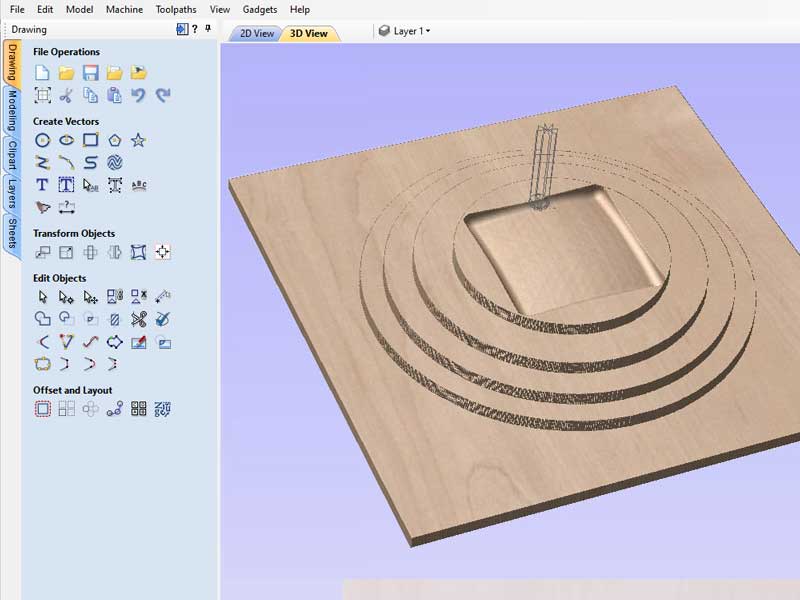Image resolution: width=800 pixels, height=600 pixels.
Task: Choose the Draw Rectangle tool
Action: point(90,140)
